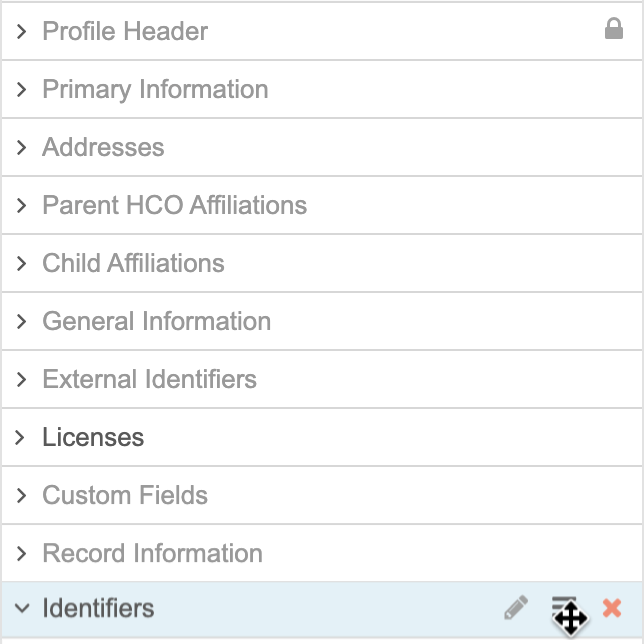Viewport: 644px width, 644px height.
Task: Collapse the Identifiers section chevron
Action: point(22,608)
